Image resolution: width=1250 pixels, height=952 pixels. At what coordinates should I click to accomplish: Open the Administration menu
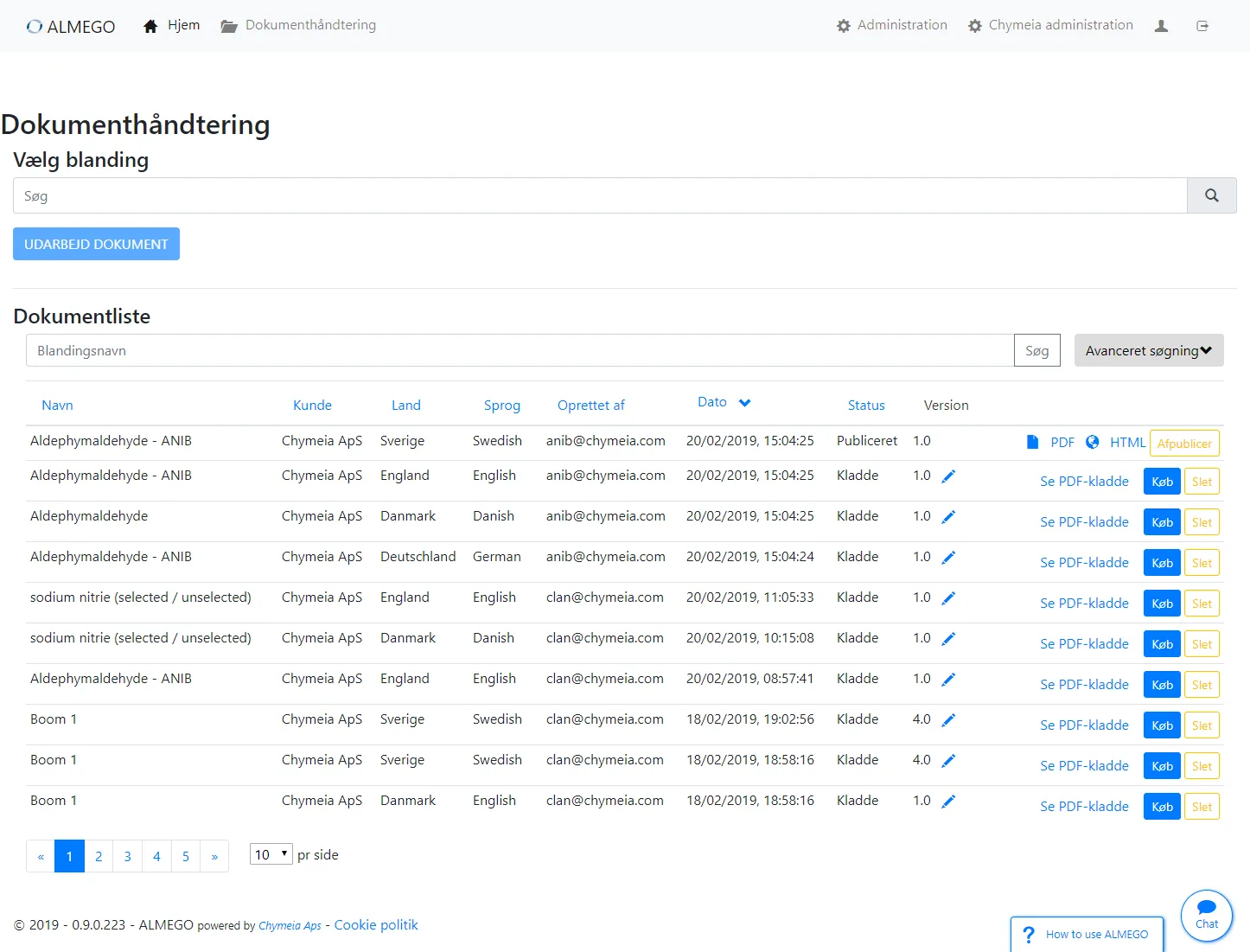pos(892,25)
